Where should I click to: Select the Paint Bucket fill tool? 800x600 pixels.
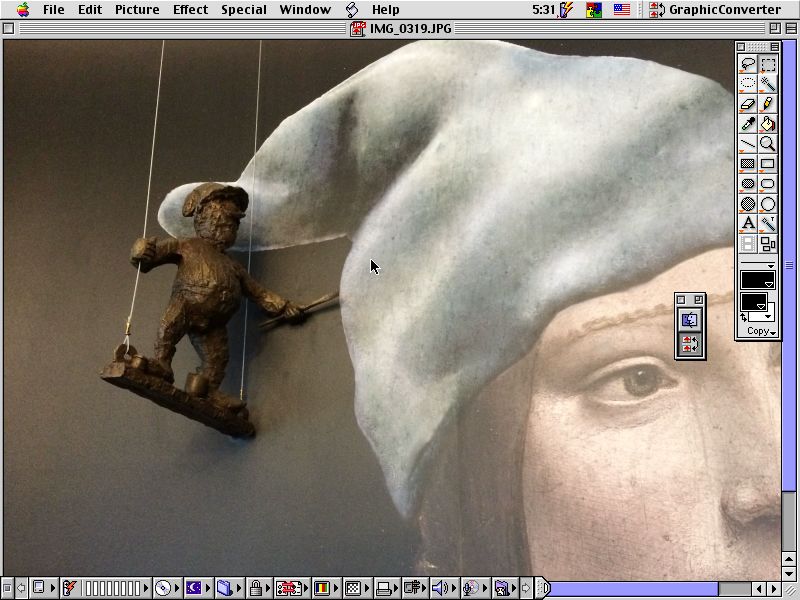click(768, 123)
